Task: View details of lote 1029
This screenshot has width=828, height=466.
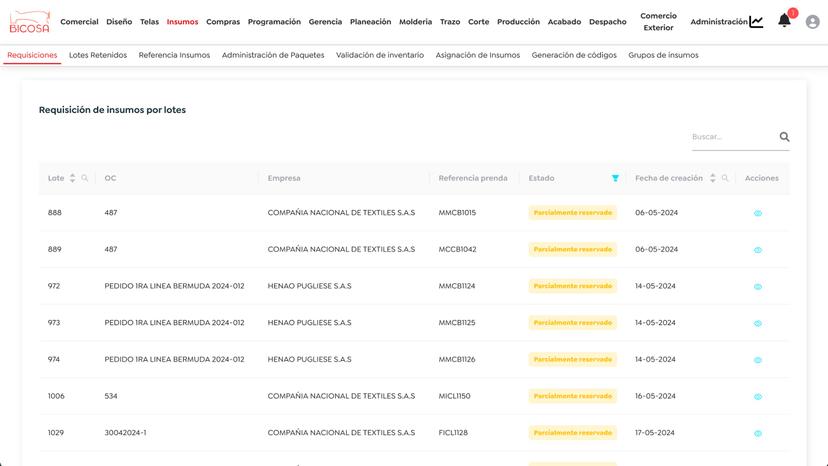Action: [757, 433]
